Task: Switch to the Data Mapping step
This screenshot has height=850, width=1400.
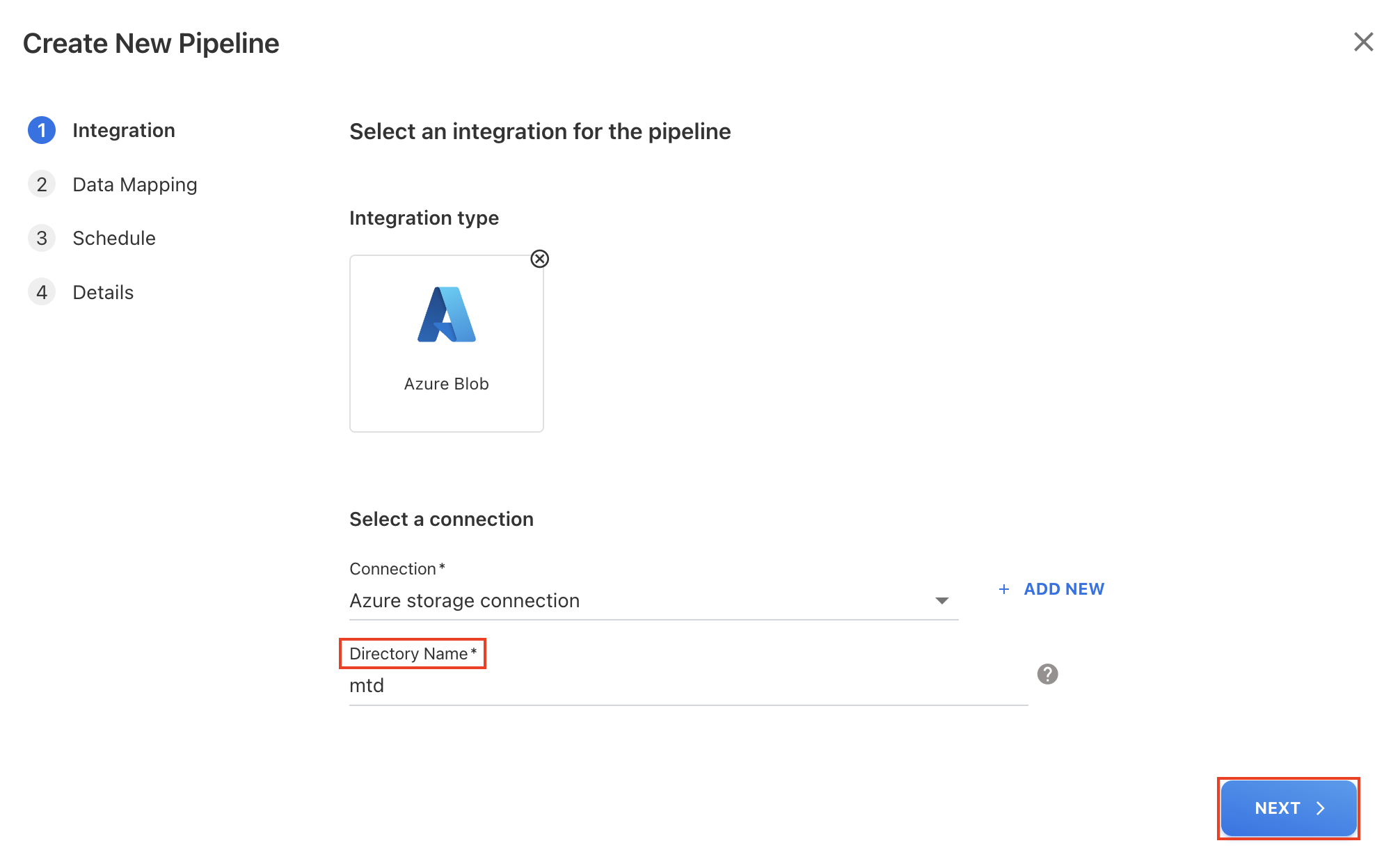Action: (x=135, y=184)
